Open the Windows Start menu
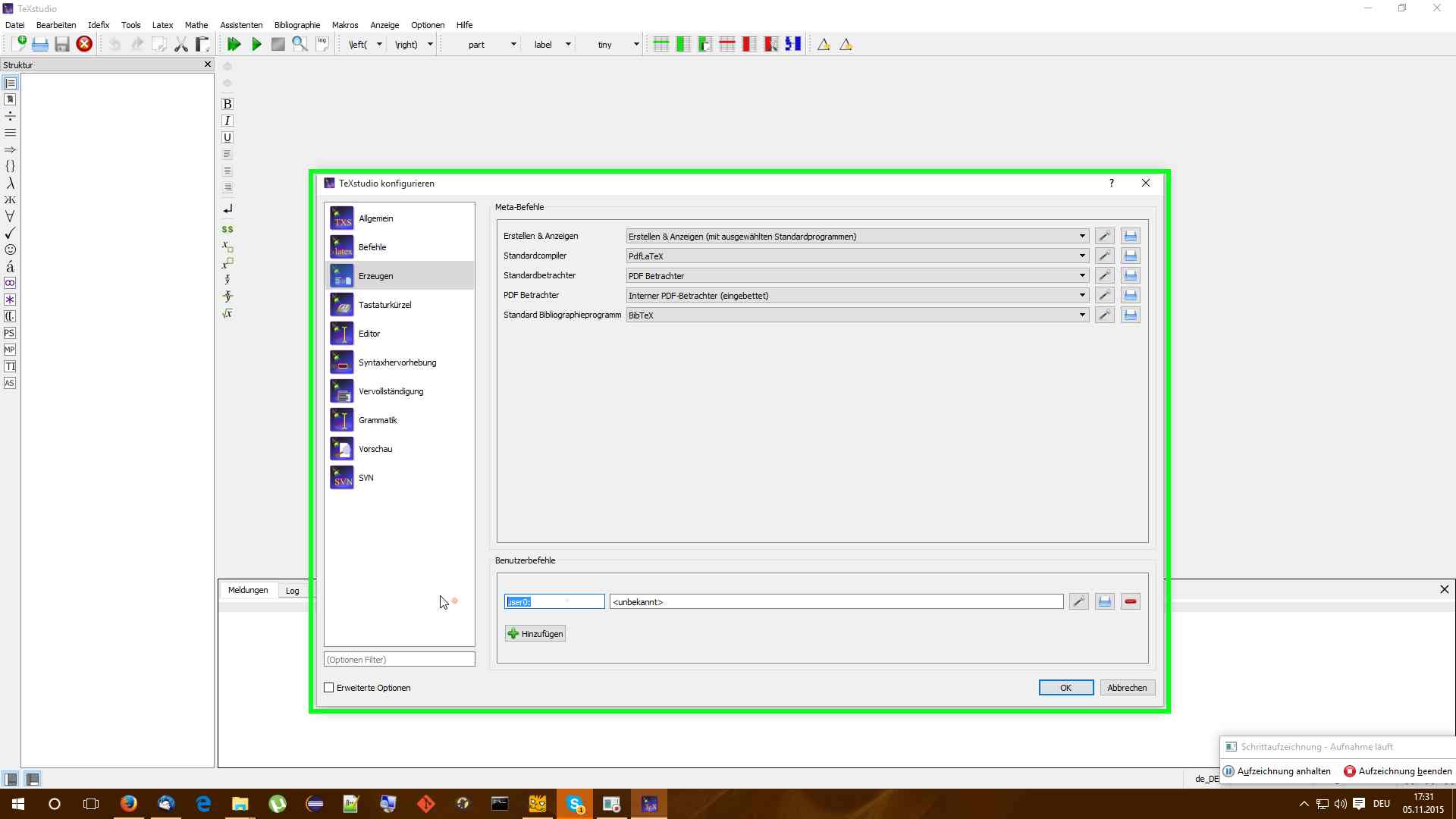The image size is (1456, 819). 17,804
